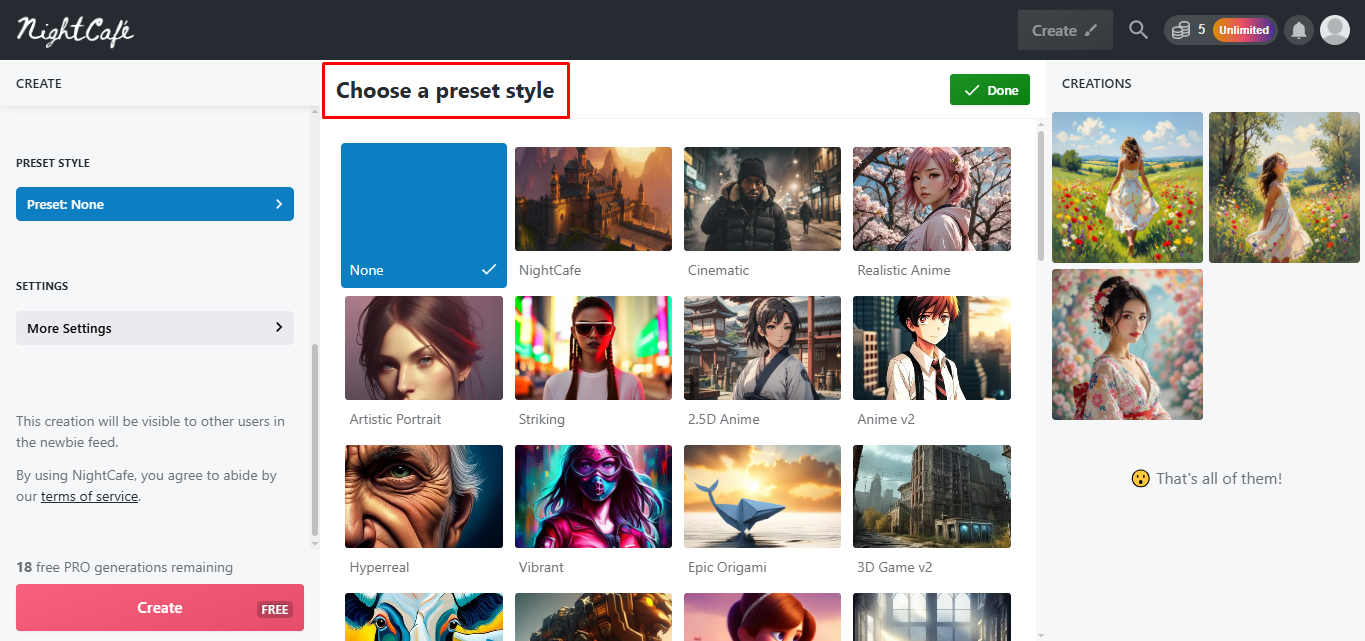Click the CREATIONS panel heading

point(1097,84)
